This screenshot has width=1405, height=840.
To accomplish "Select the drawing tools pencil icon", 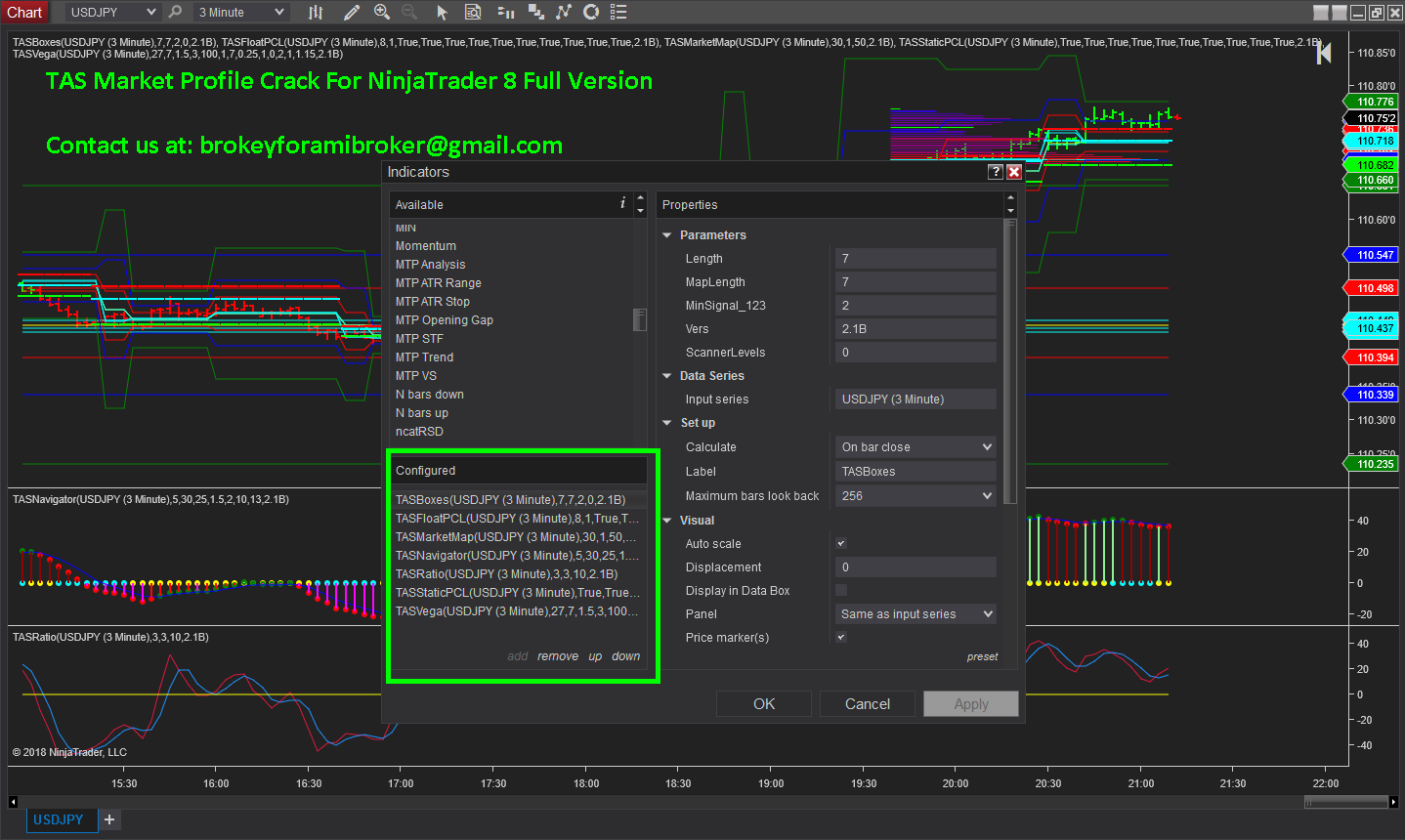I will (x=352, y=12).
